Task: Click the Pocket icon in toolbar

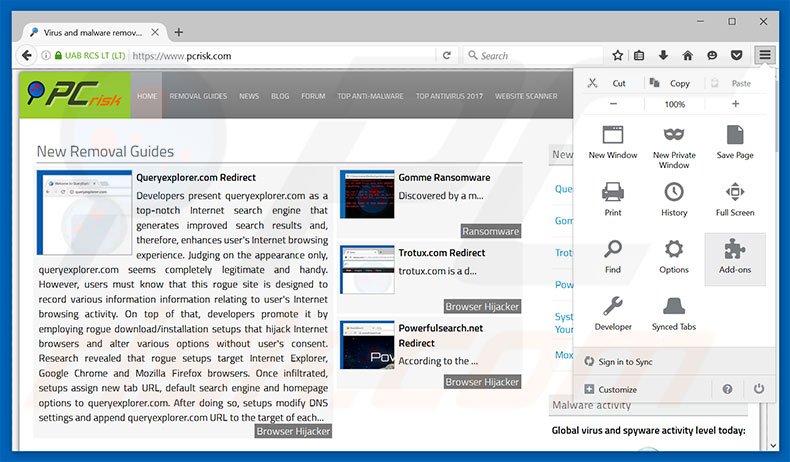Action: (x=736, y=55)
